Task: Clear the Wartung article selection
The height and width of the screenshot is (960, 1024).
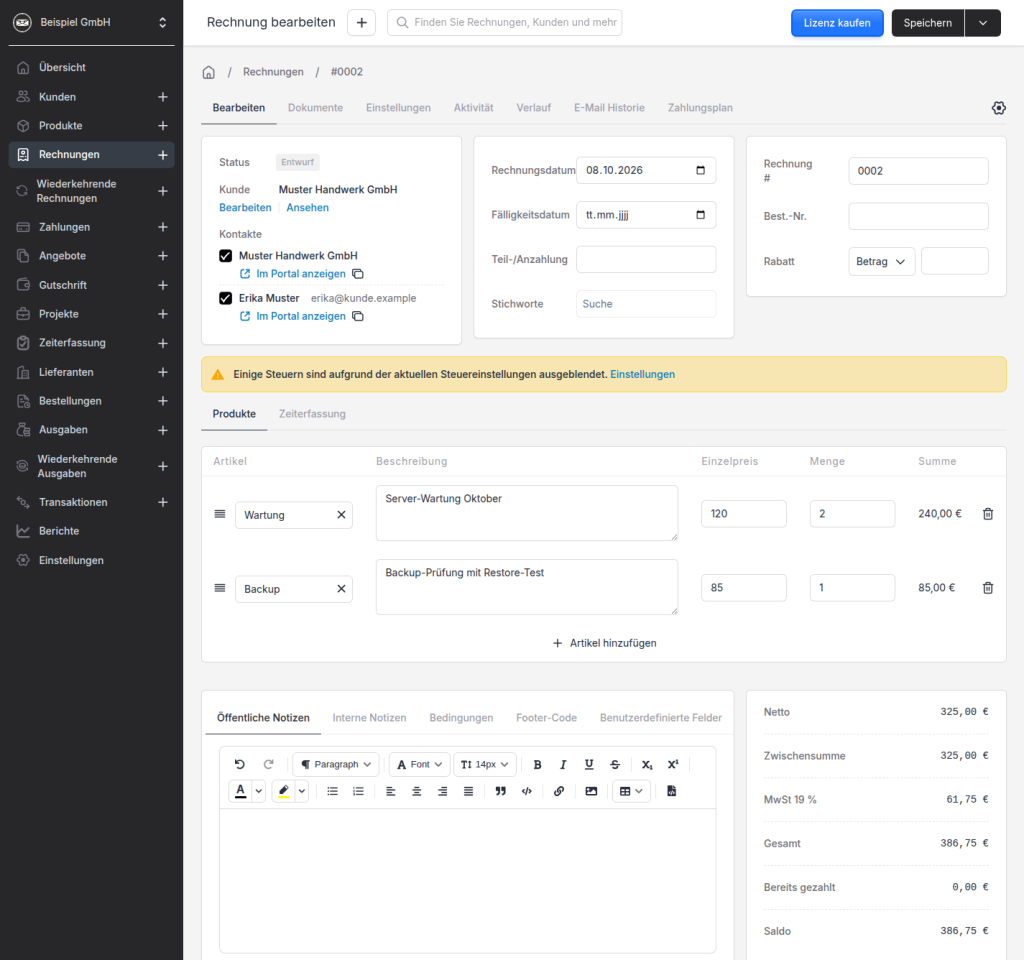Action: 341,515
